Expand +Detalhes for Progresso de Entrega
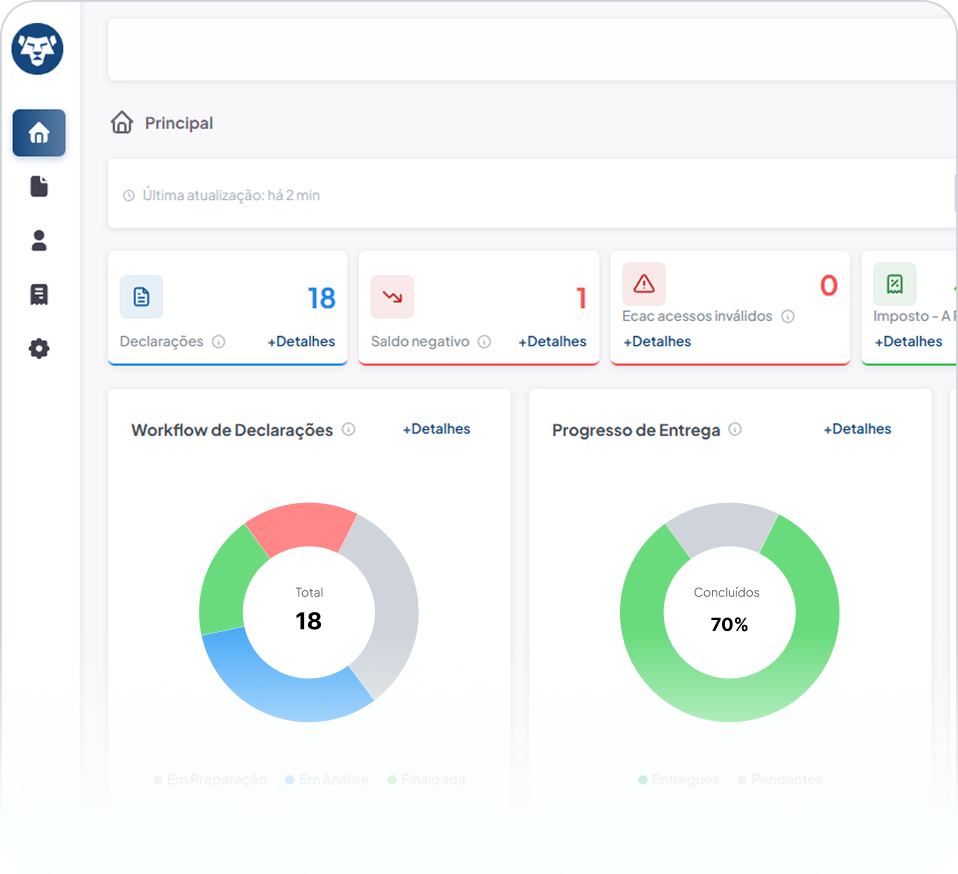This screenshot has width=958, height=874. (x=857, y=429)
